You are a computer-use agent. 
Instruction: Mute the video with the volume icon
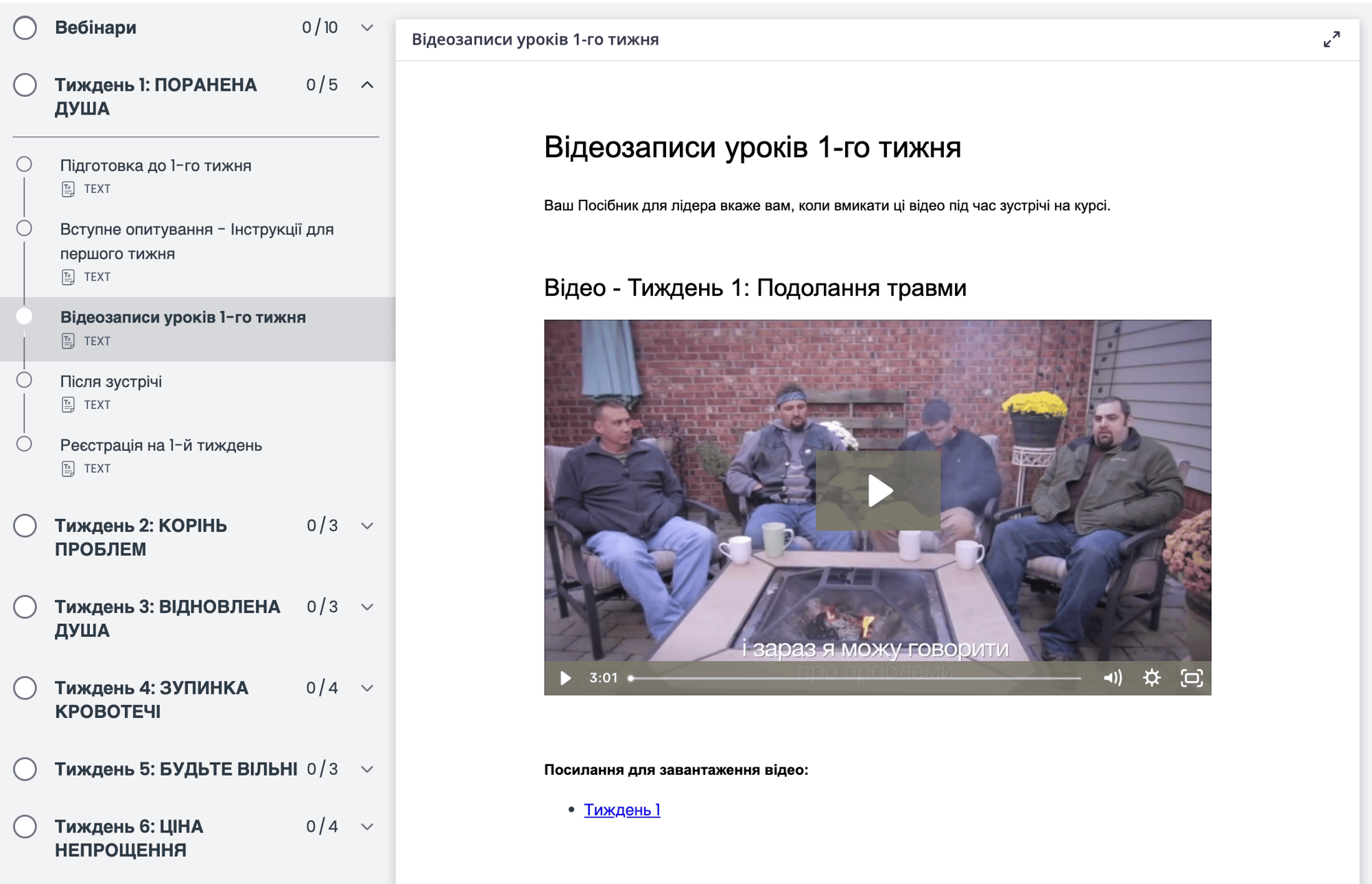(1112, 678)
